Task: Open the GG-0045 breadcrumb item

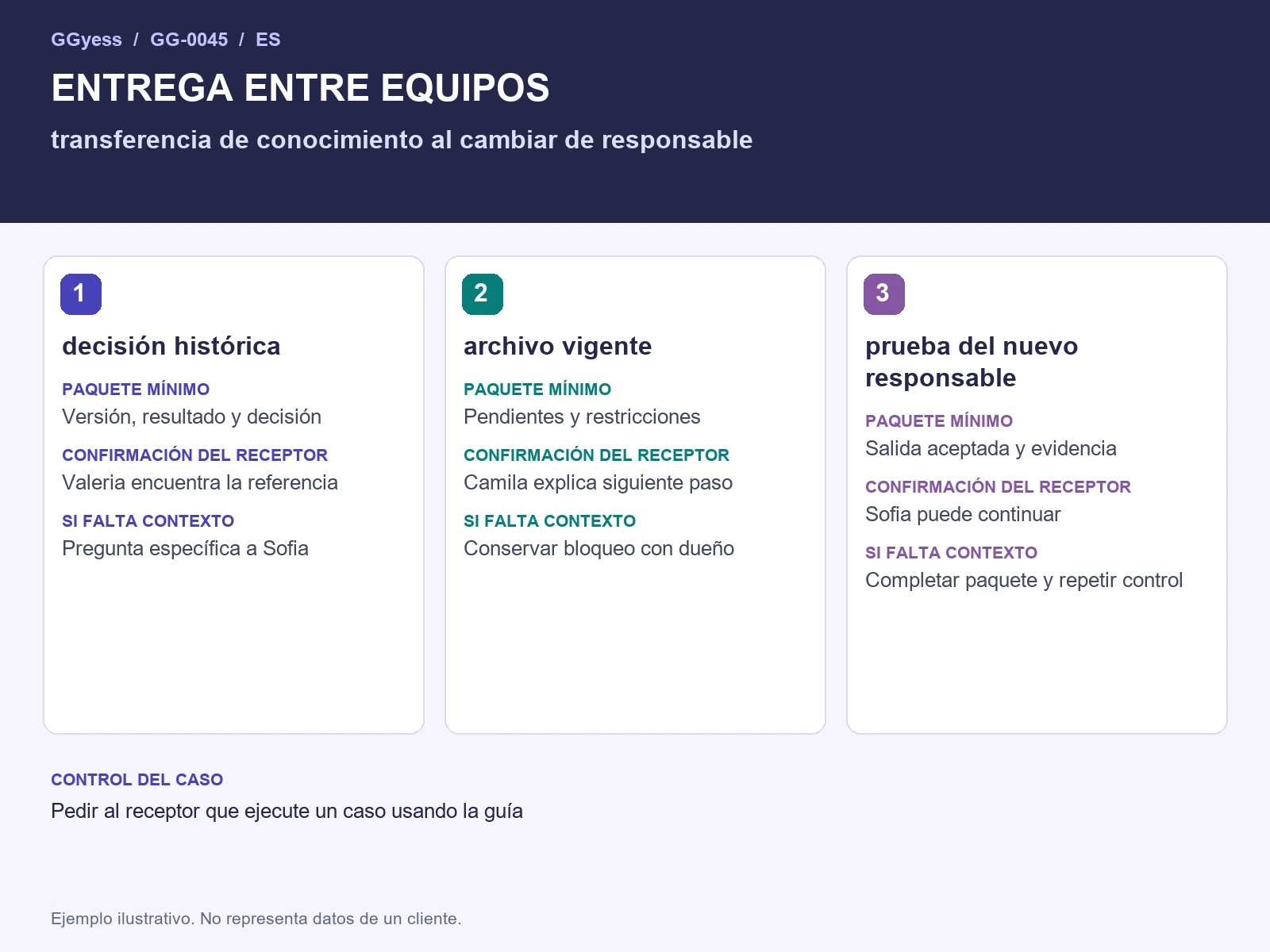Action: 189,40
